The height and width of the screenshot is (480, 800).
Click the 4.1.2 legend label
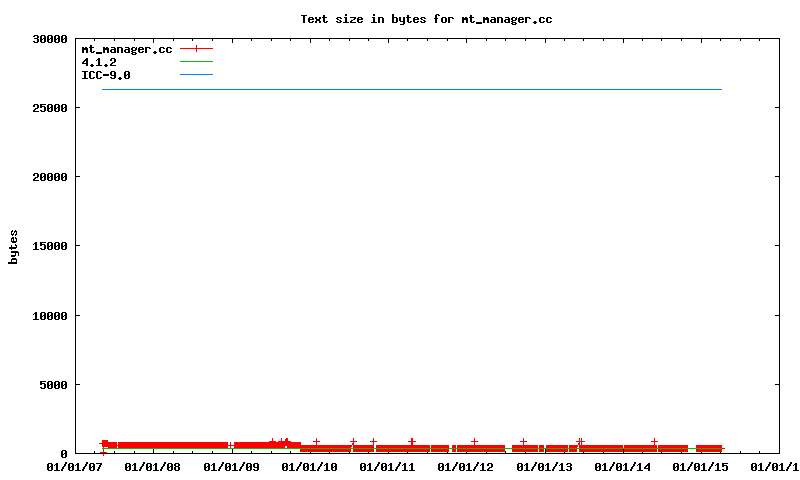coord(99,62)
